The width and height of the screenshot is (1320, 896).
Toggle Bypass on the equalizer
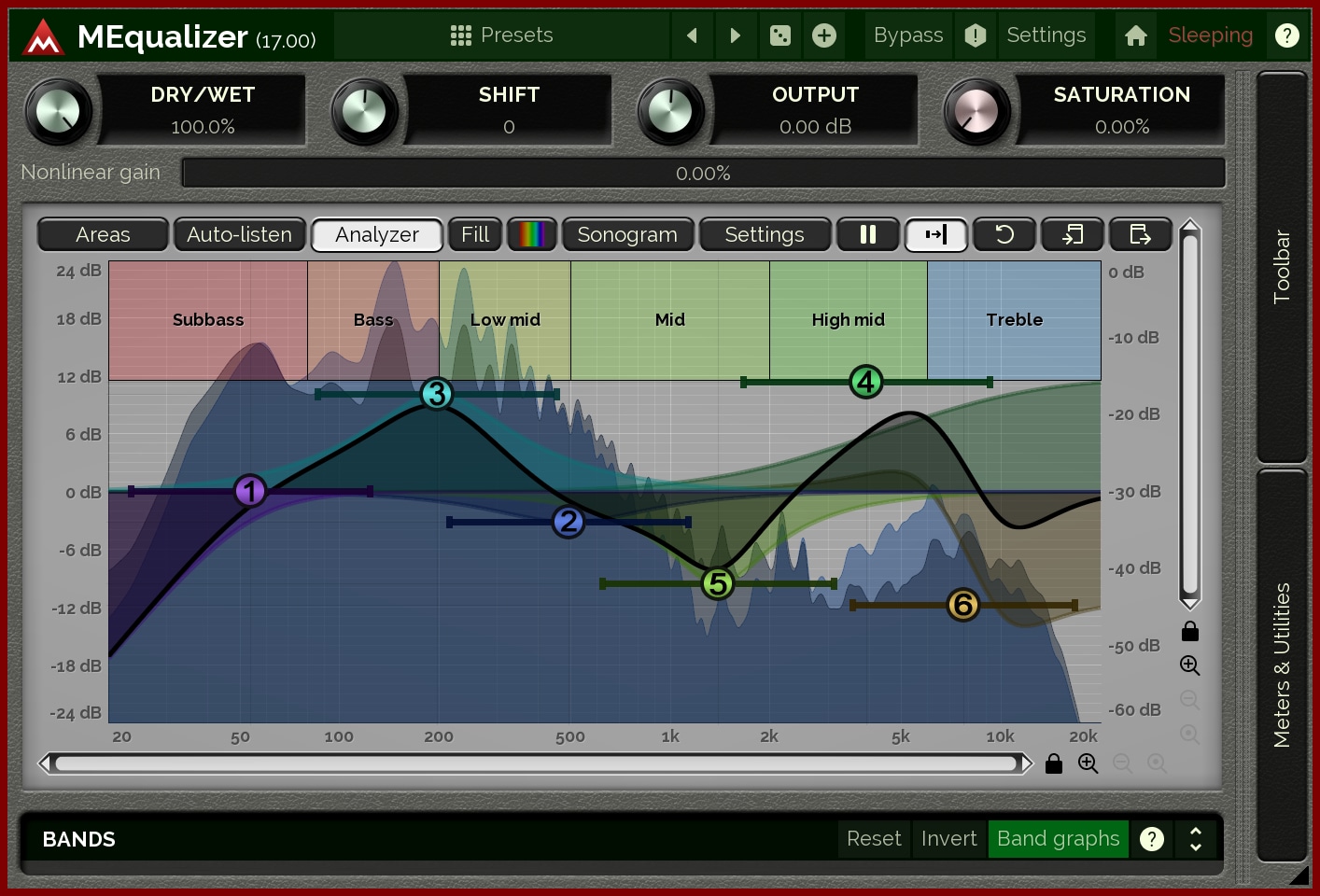pos(907,35)
